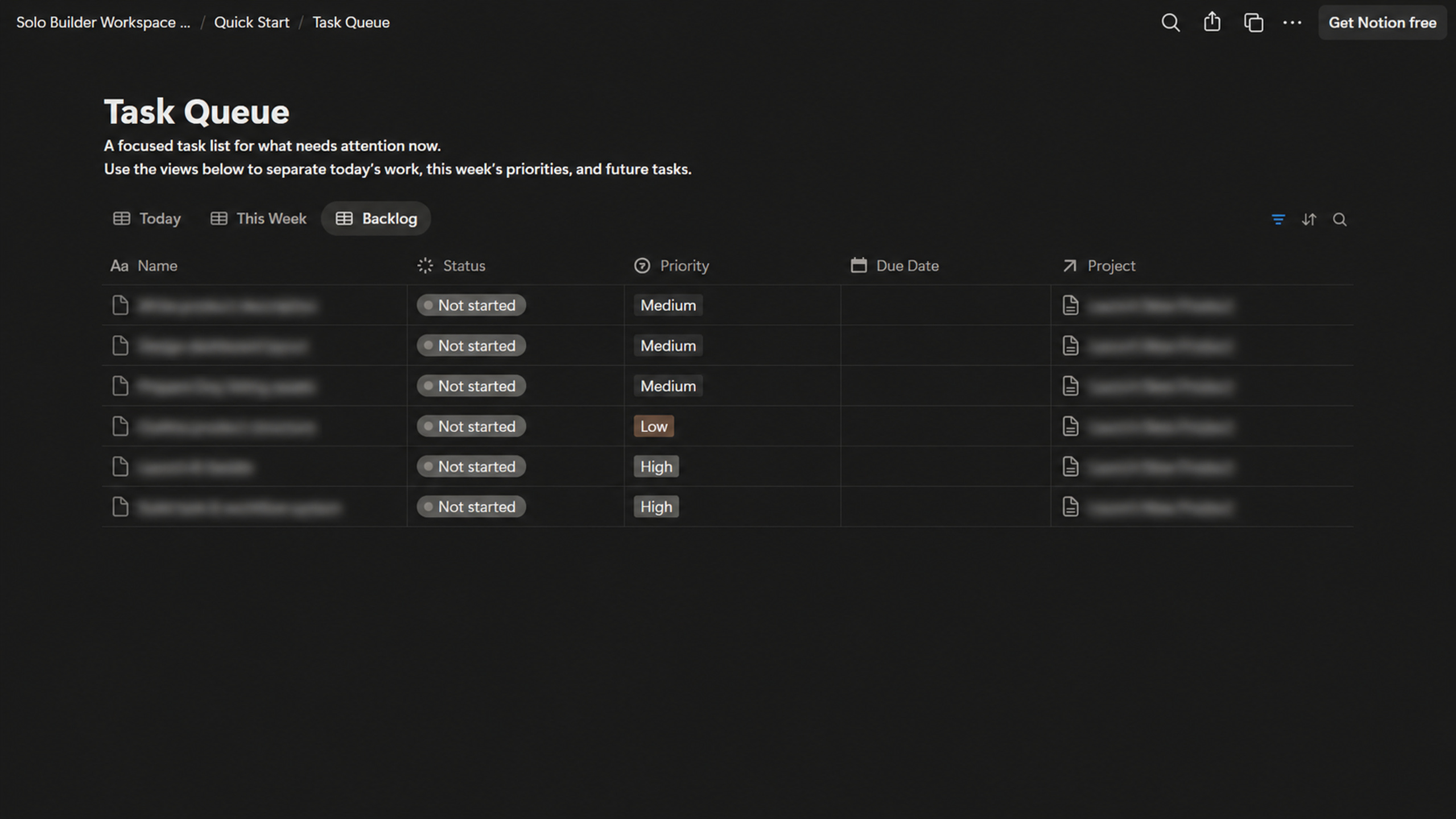The width and height of the screenshot is (1456, 819).
Task: Click the database search magnifier icon
Action: pos(1339,220)
